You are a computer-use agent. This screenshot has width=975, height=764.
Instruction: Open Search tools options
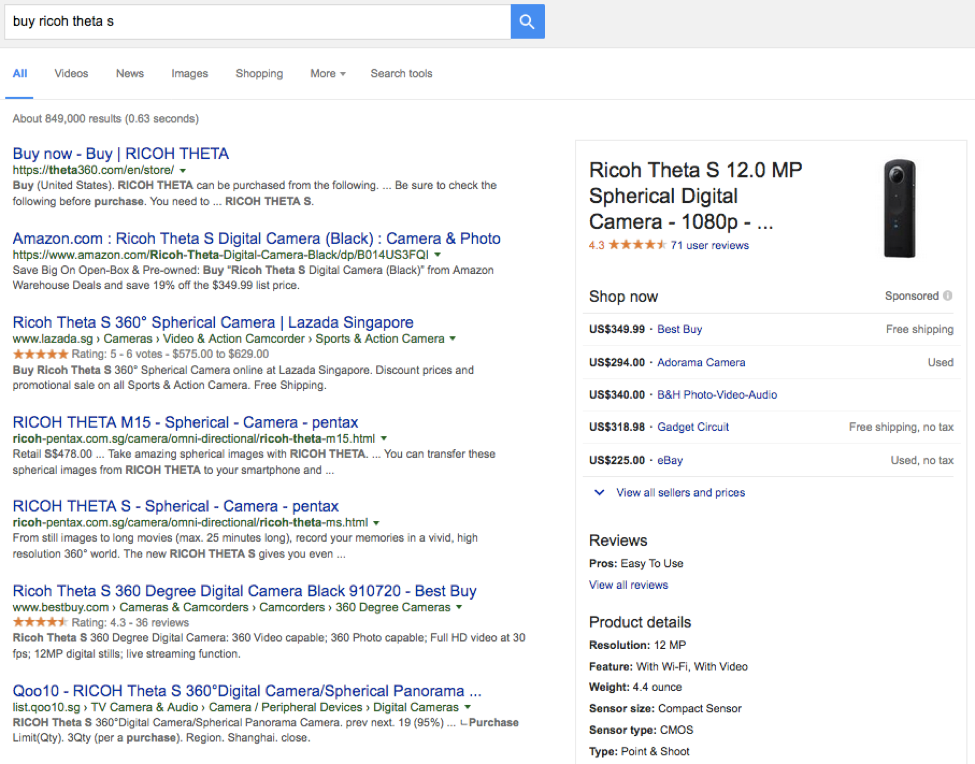pyautogui.click(x=401, y=74)
